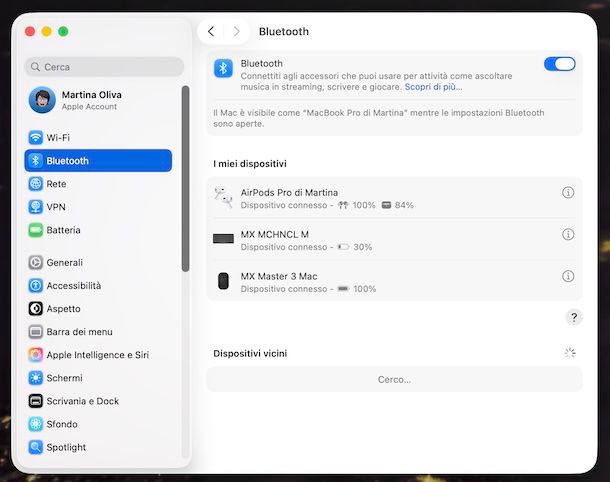Click the MX Master 3 Mac mouse icon

pyautogui.click(x=223, y=281)
